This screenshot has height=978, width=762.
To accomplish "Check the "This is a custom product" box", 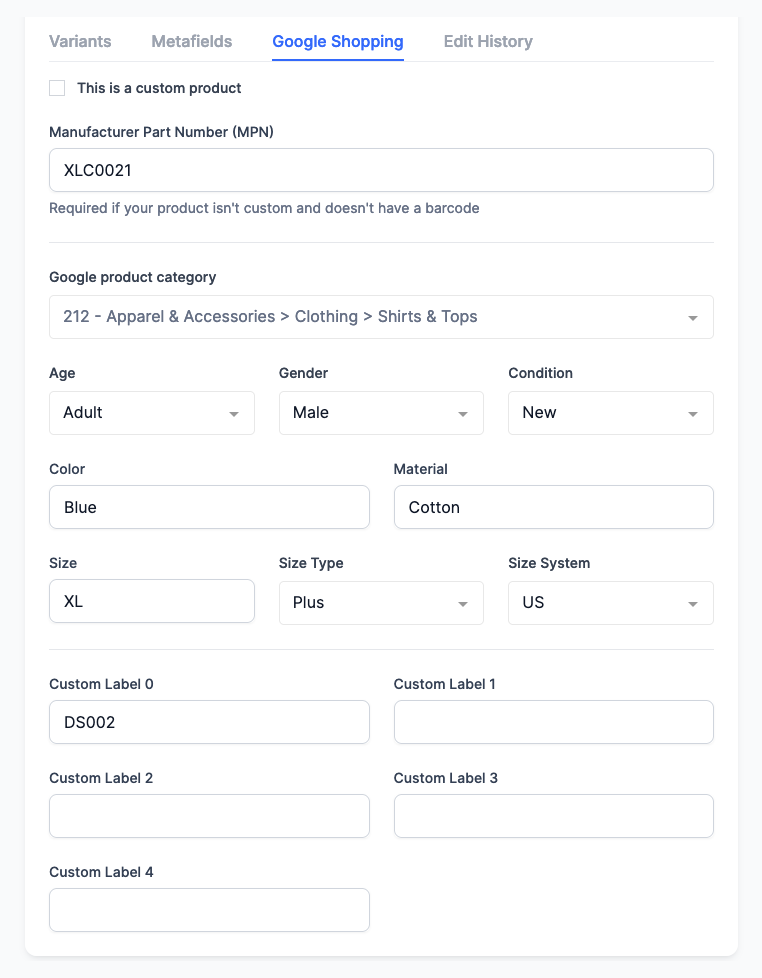I will click(57, 88).
